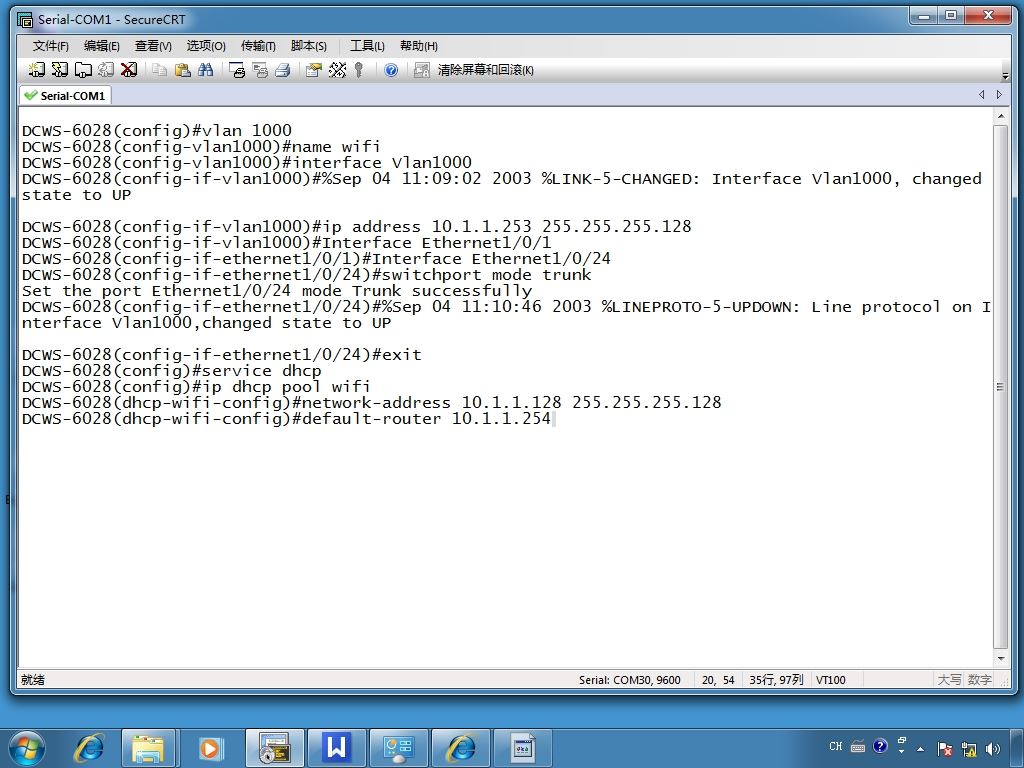Screen dimensions: 1024x768
Task: Click '35行, 97列' status bar entry
Action: click(x=776, y=680)
